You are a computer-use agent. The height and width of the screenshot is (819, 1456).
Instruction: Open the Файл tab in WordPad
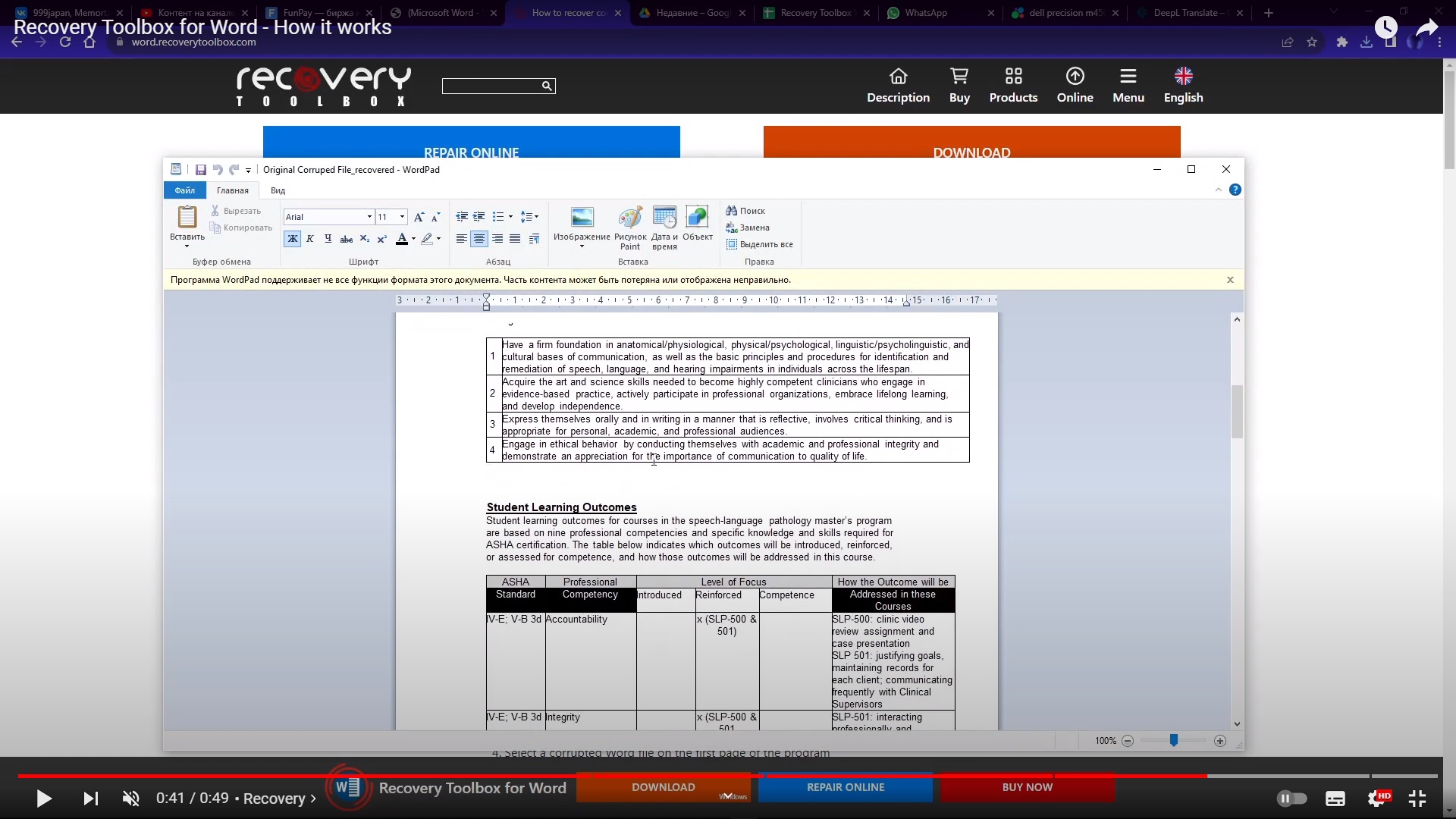(184, 190)
